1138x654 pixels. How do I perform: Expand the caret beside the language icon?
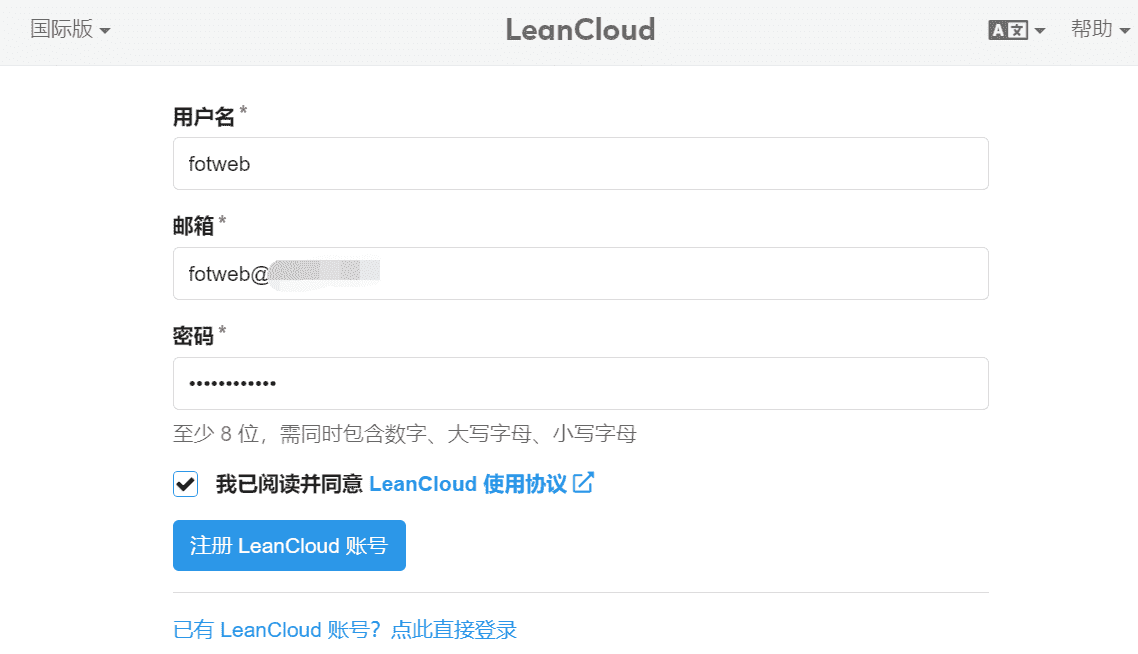[x=1040, y=30]
